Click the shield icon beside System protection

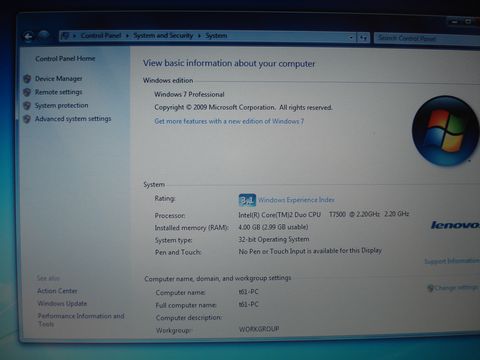(27, 106)
